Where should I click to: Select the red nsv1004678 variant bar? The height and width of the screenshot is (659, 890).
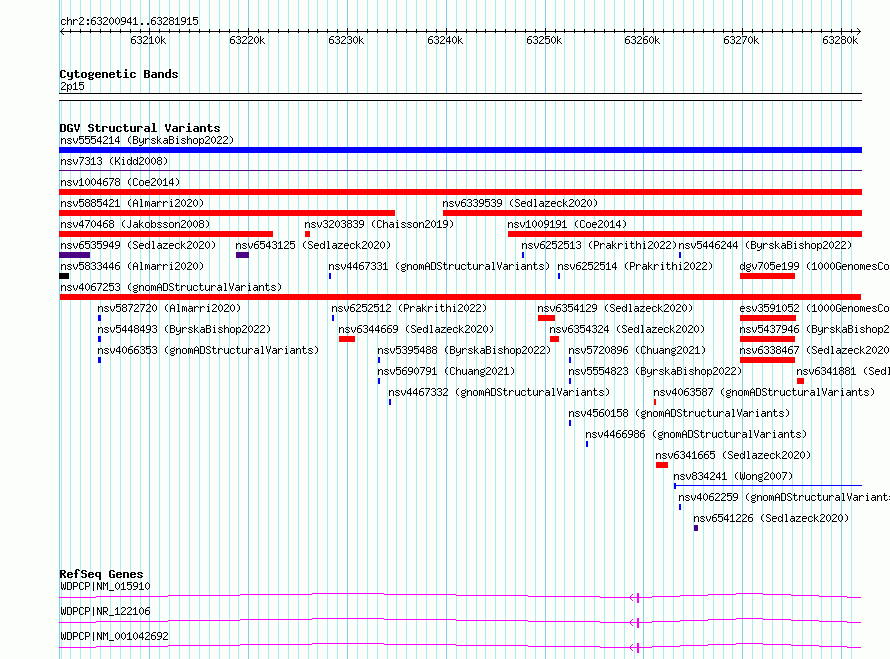[460, 192]
